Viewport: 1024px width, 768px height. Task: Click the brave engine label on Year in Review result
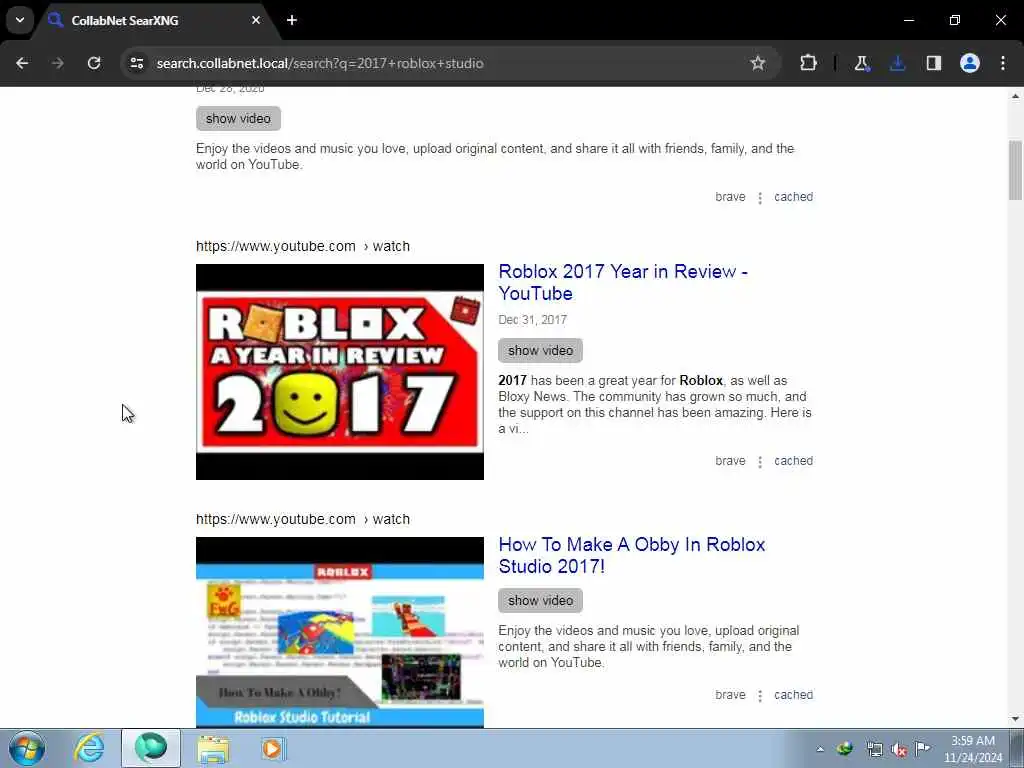[x=730, y=461]
